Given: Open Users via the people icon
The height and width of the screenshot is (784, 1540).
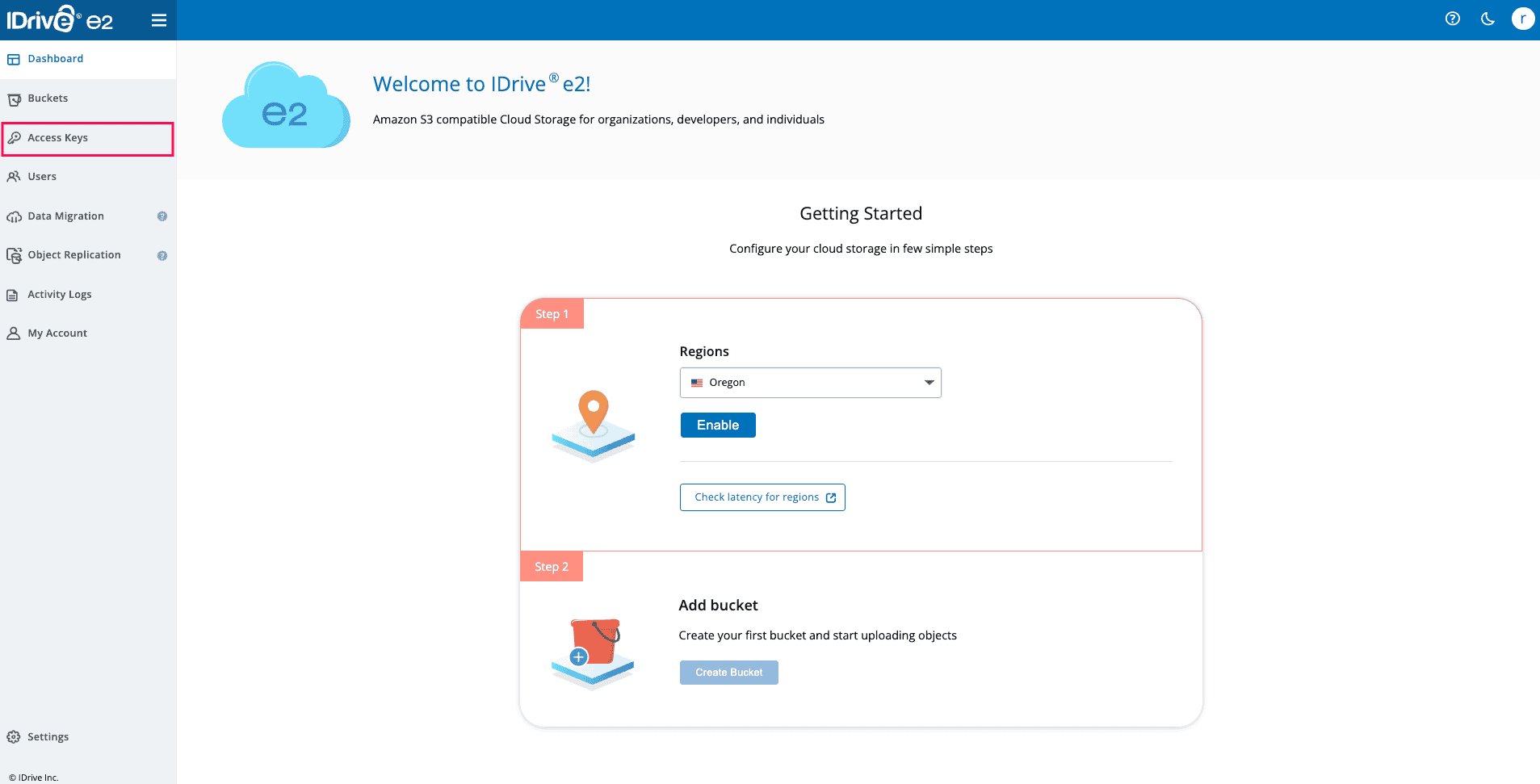Looking at the screenshot, I should click(14, 176).
